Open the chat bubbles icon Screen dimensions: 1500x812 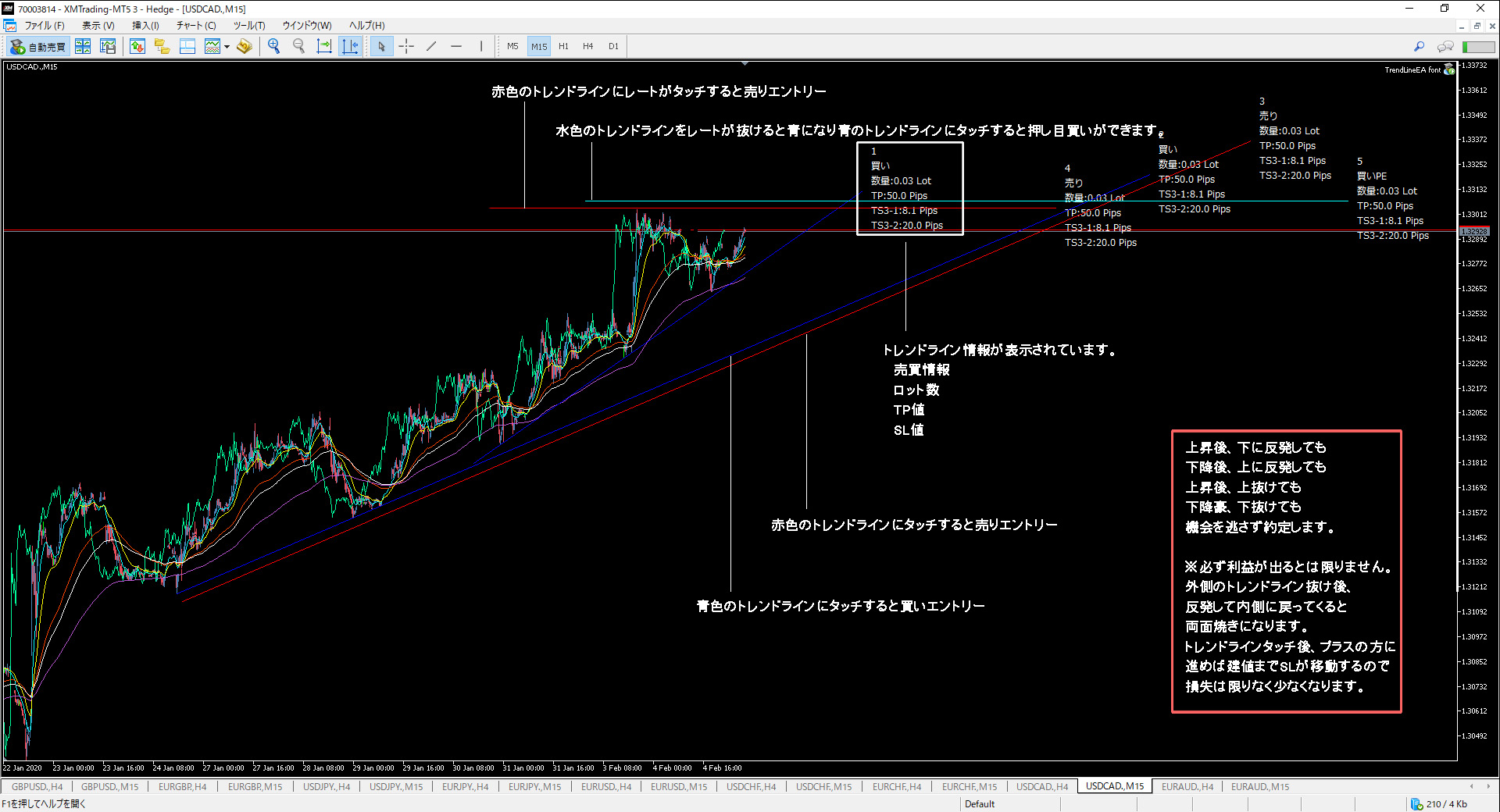click(1445, 47)
